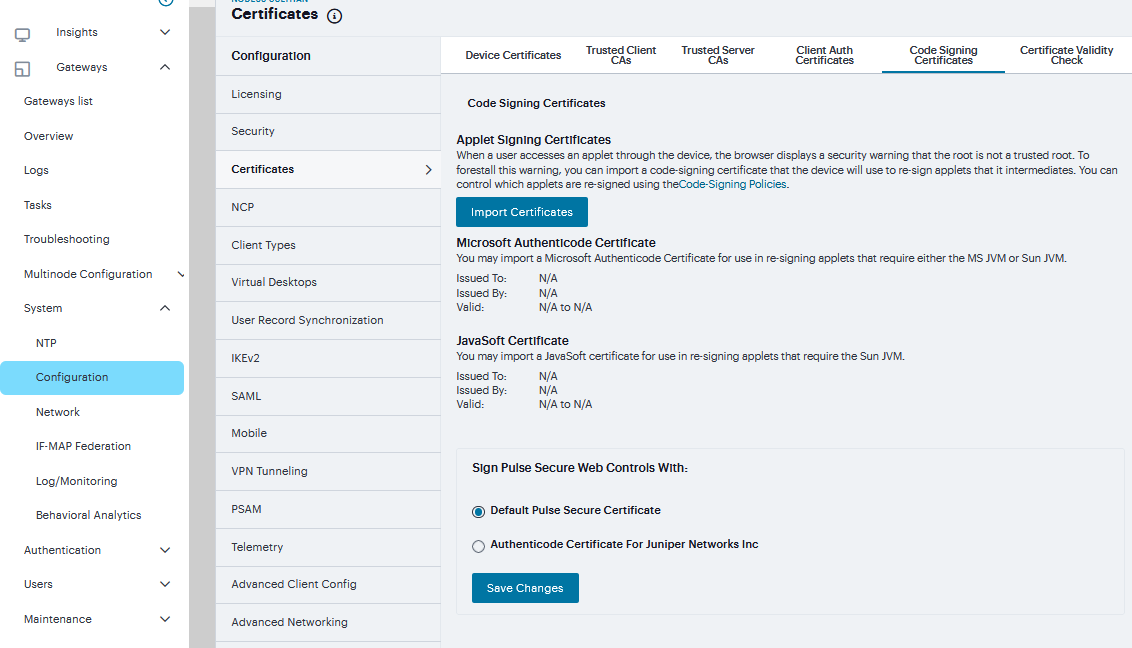The height and width of the screenshot is (648, 1132).
Task: Click the Insights monitor icon
Action: tap(22, 34)
